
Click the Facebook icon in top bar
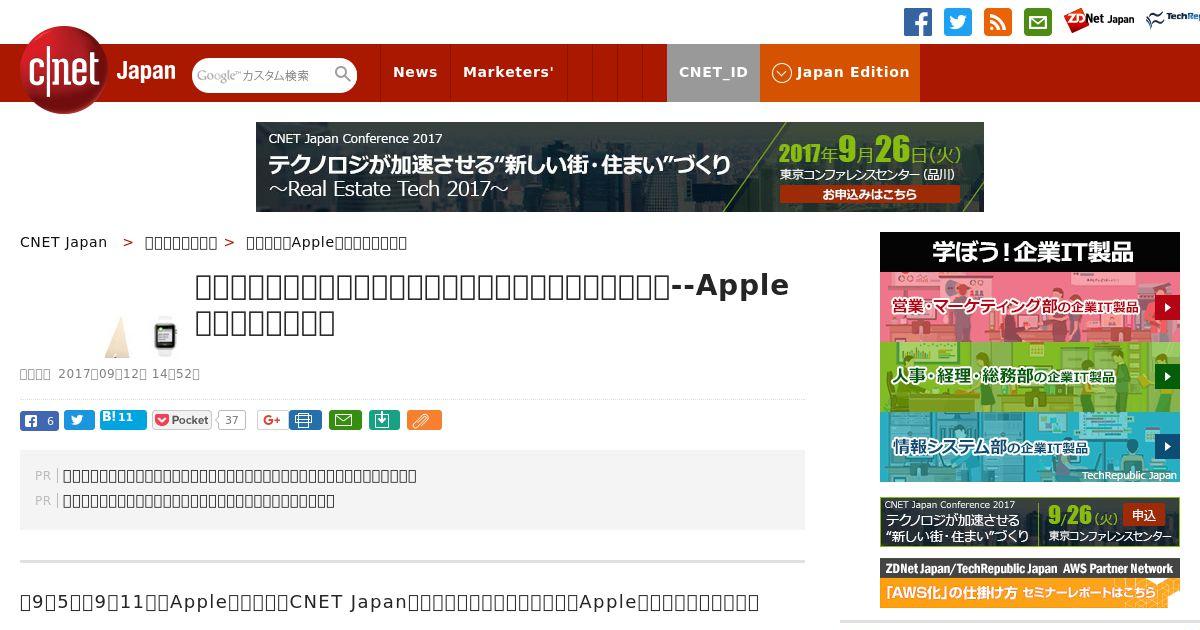(x=918, y=22)
